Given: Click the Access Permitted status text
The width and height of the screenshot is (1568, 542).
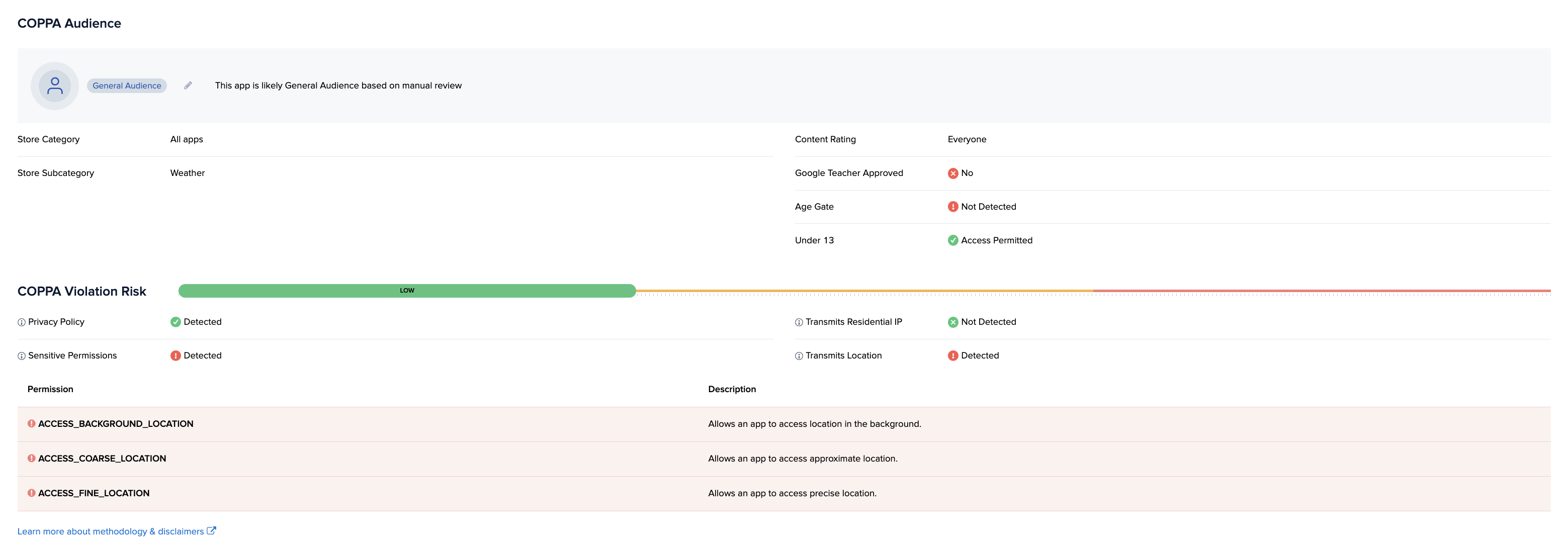Looking at the screenshot, I should point(996,240).
